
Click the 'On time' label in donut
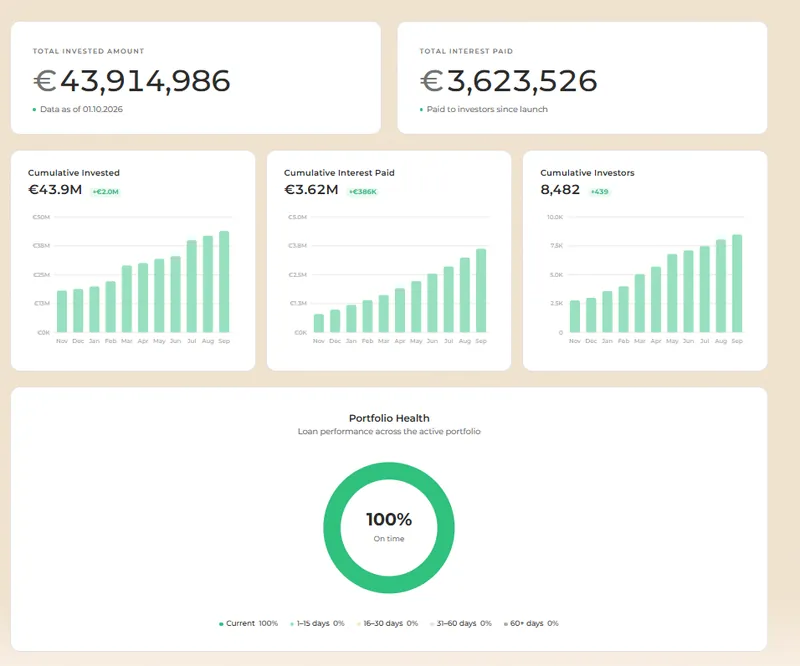(389, 538)
